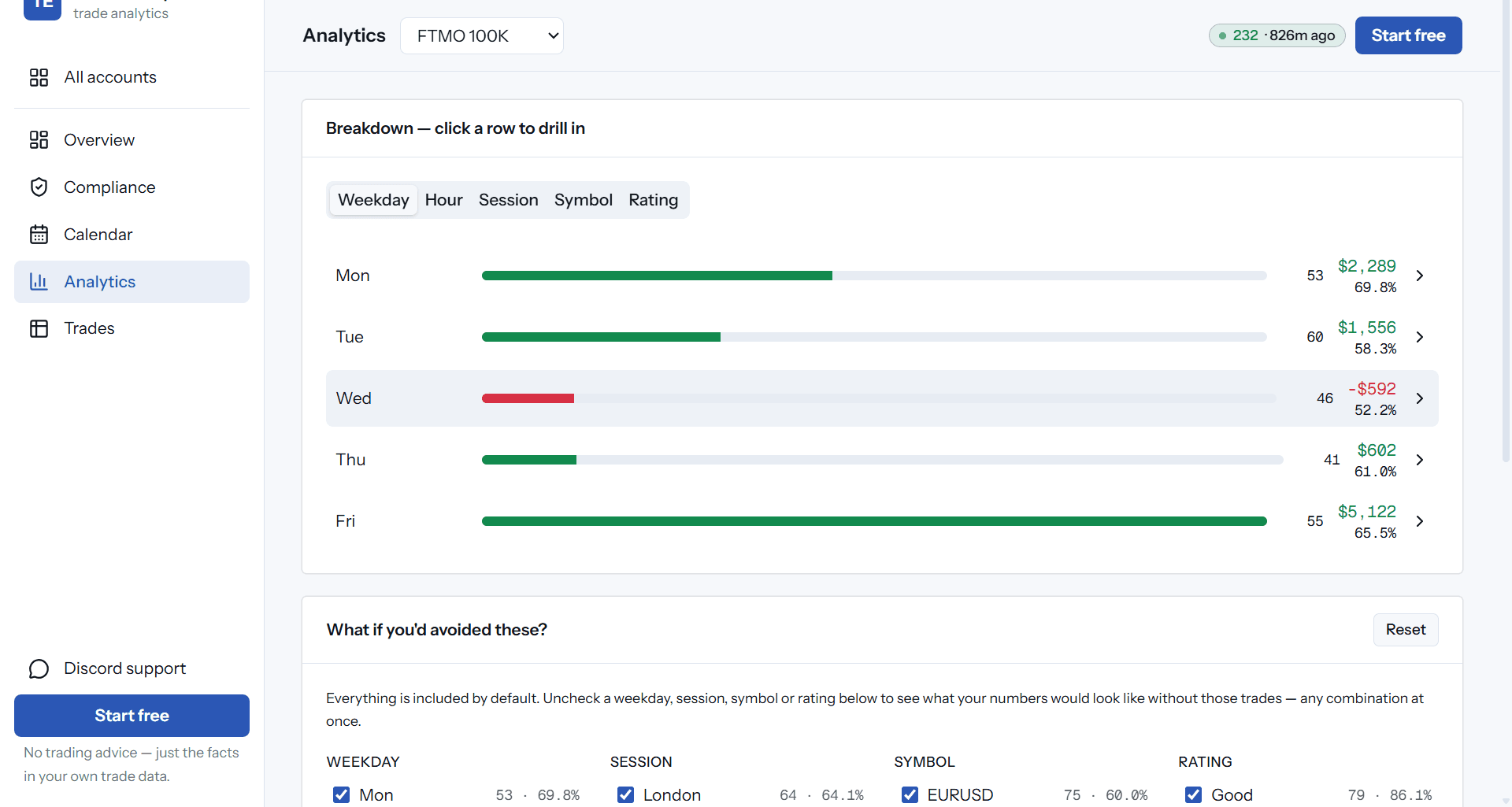Open Discord support link
1512x807 pixels.
[132, 668]
